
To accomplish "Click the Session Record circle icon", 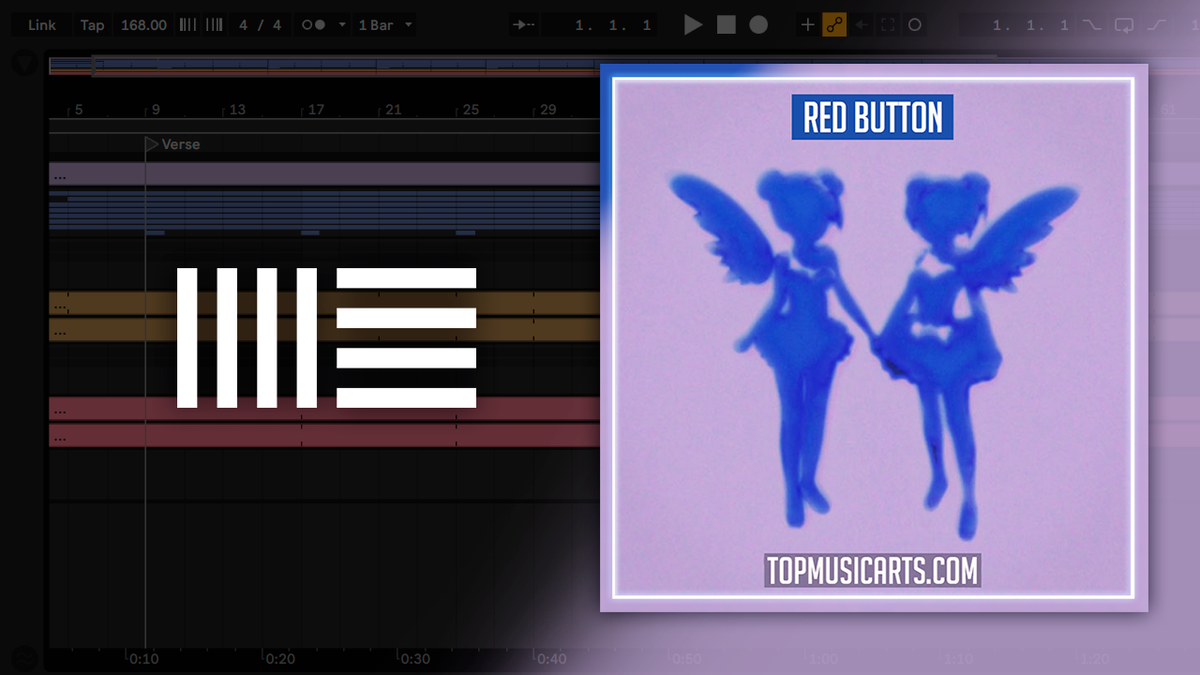I will 914,25.
